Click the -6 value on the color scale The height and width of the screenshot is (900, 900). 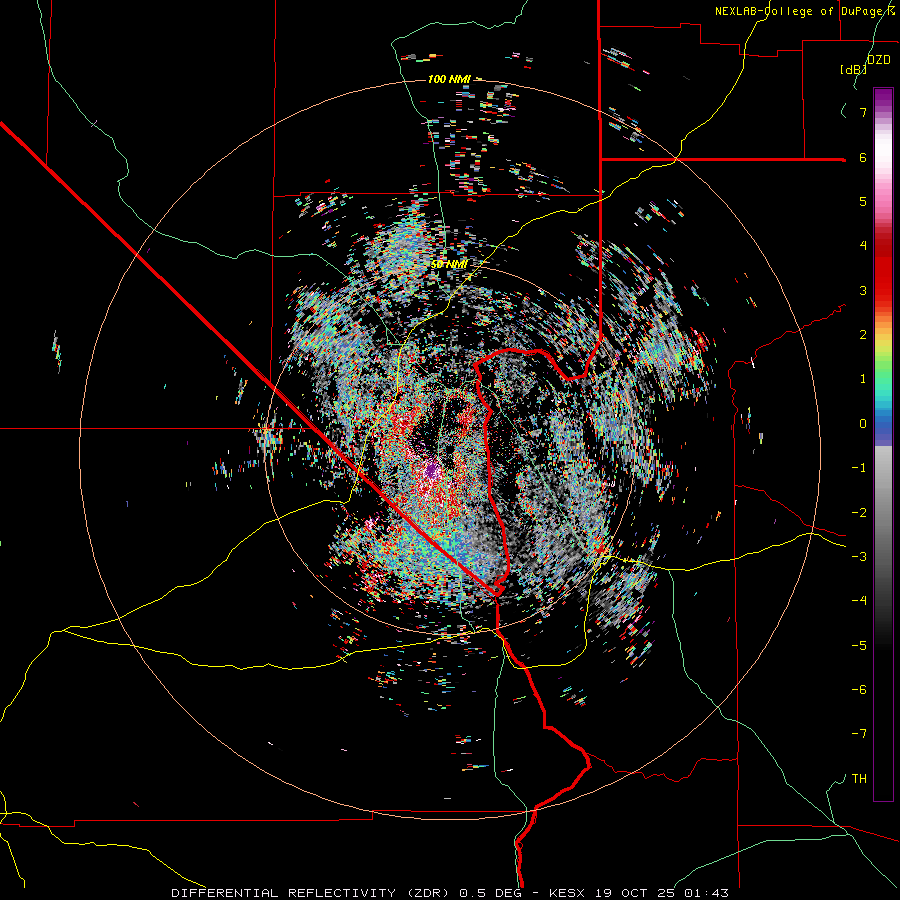(859, 689)
